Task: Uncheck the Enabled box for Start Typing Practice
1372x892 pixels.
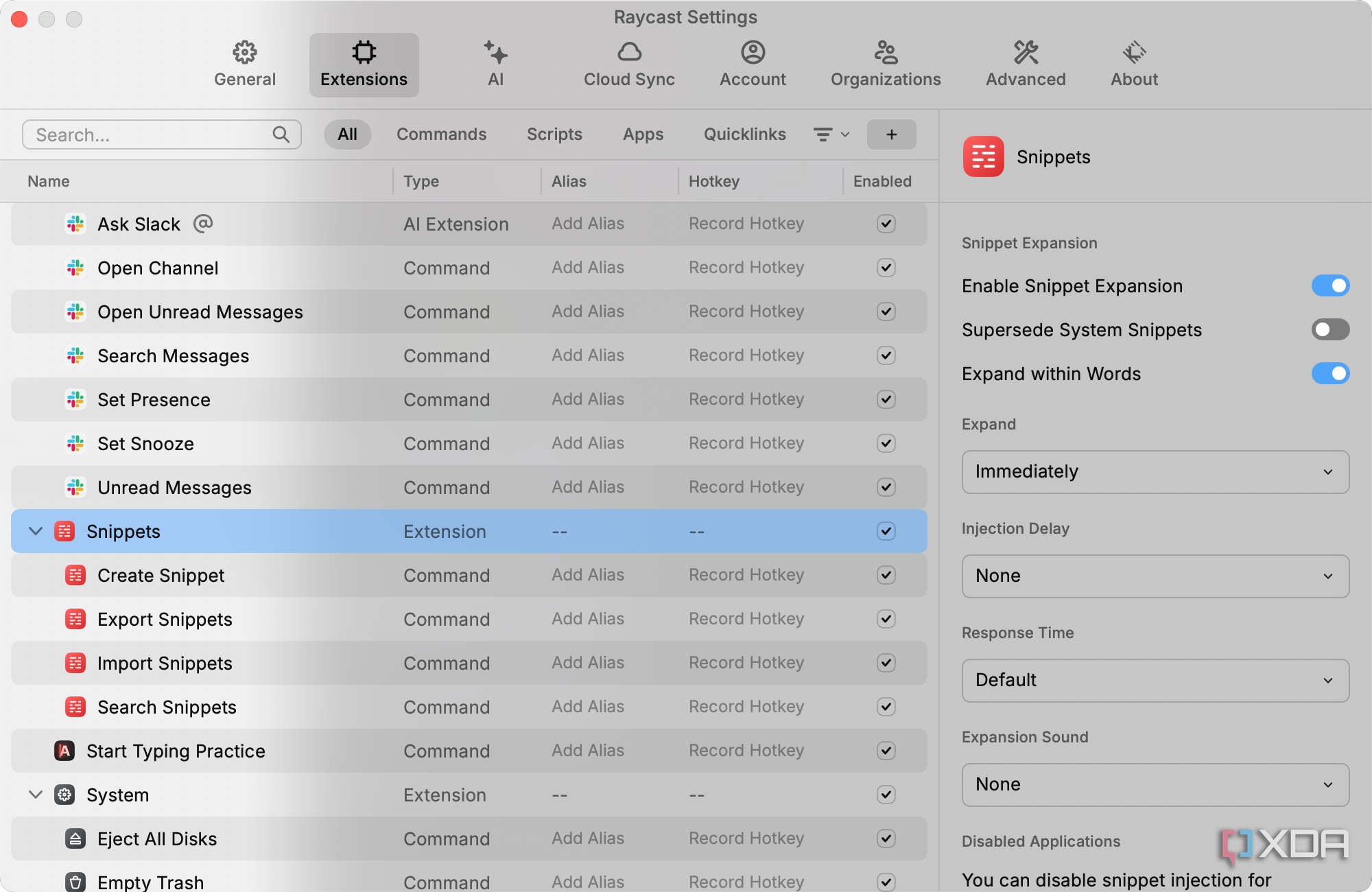Action: point(886,751)
